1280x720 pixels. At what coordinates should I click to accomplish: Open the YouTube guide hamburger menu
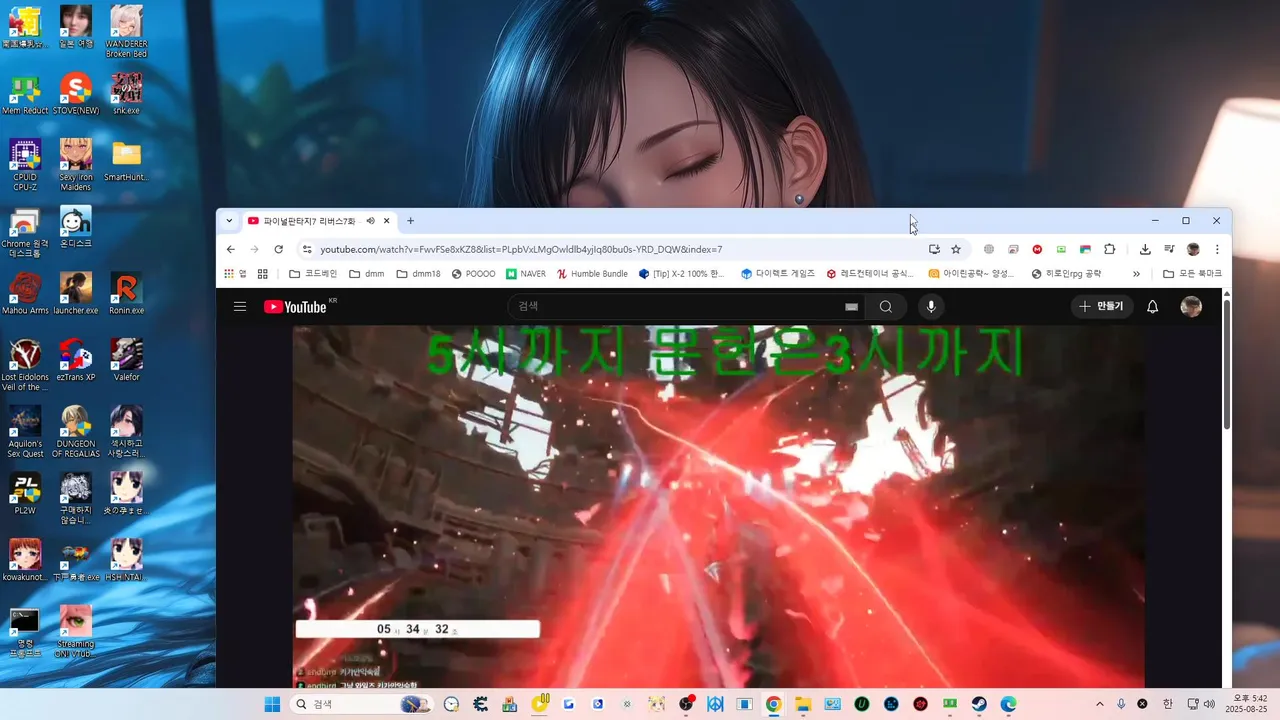pyautogui.click(x=240, y=306)
